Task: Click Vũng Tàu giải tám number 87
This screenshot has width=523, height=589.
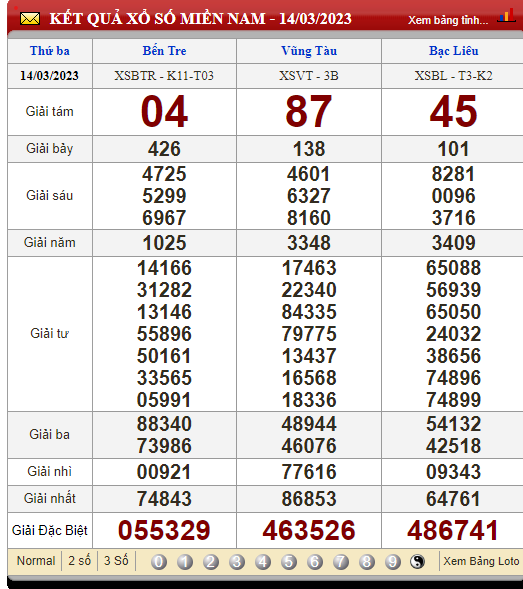Action: click(309, 112)
